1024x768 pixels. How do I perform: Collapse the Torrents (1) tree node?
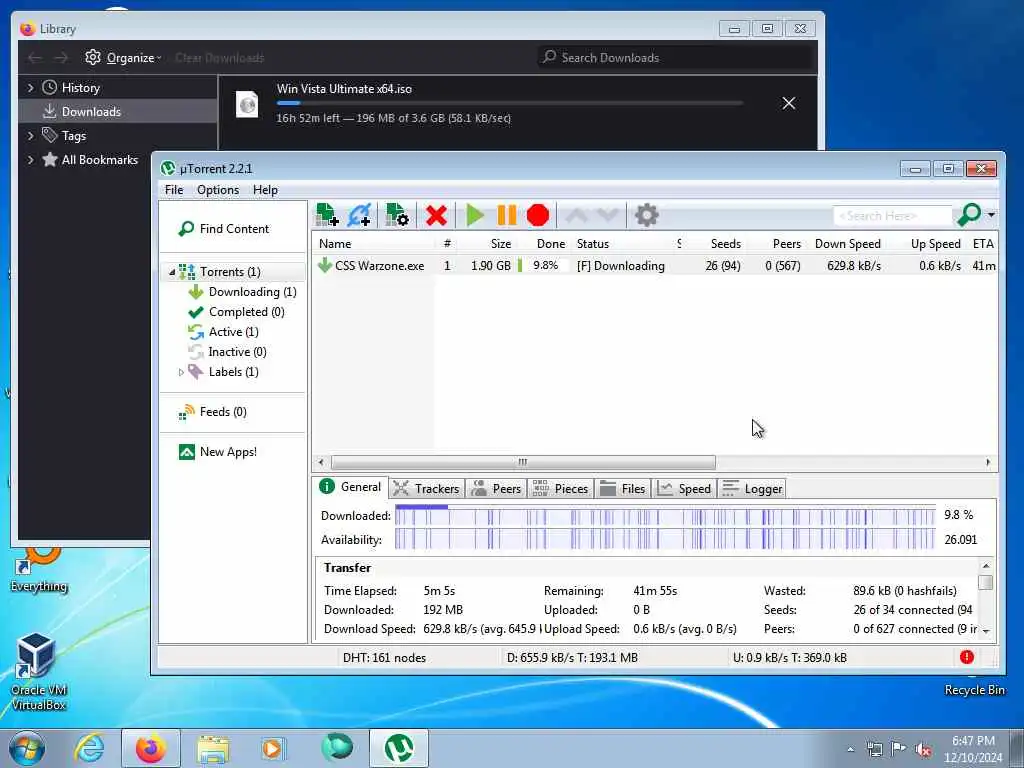(x=172, y=272)
